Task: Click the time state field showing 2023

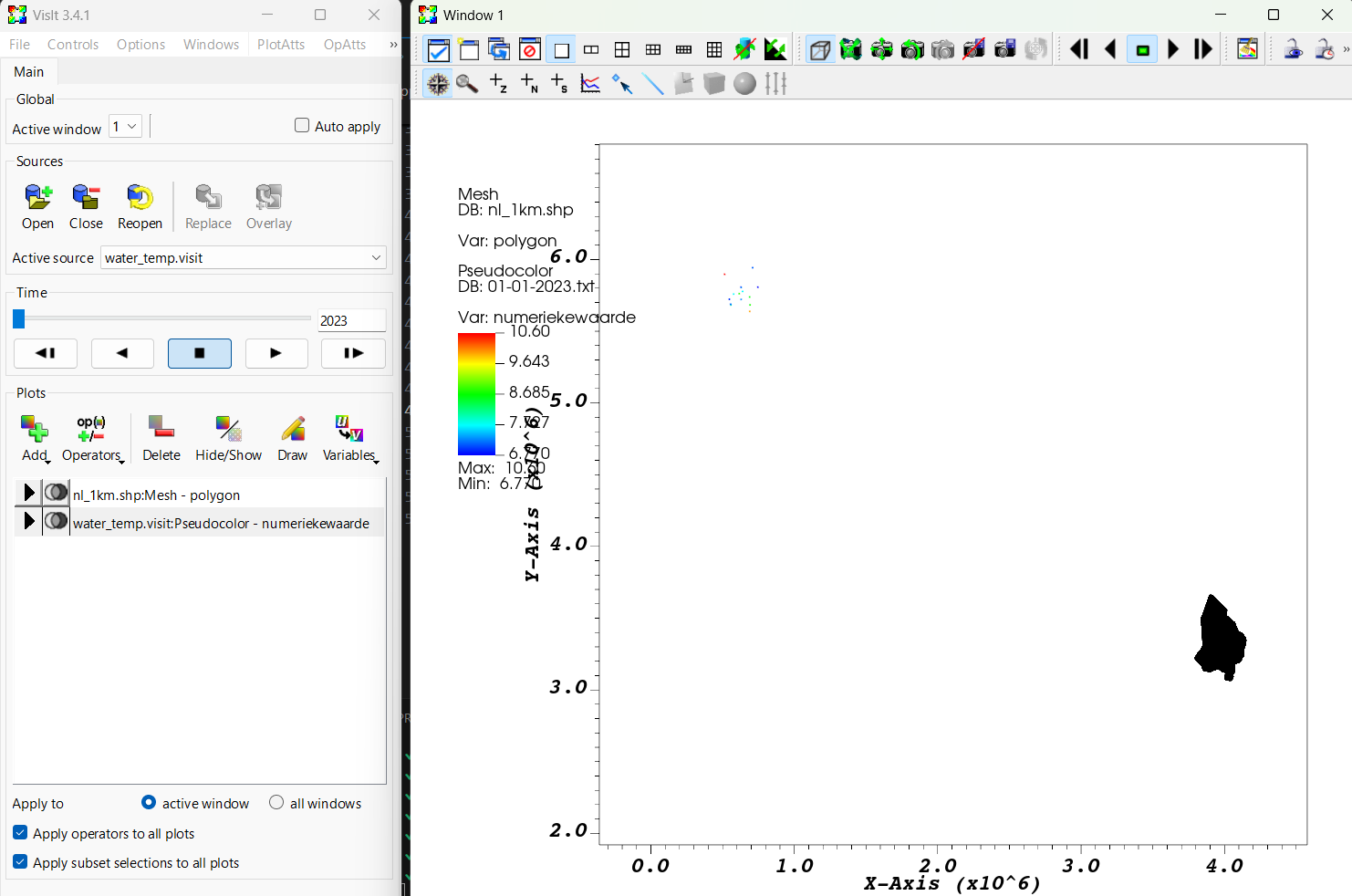Action: [351, 320]
